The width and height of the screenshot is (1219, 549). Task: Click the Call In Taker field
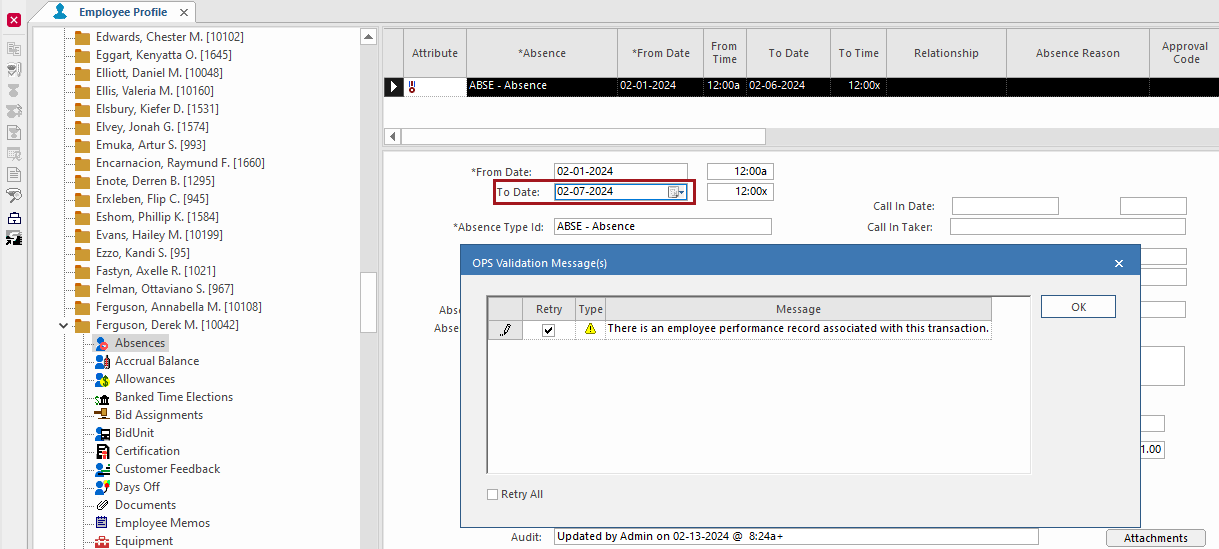(1068, 227)
